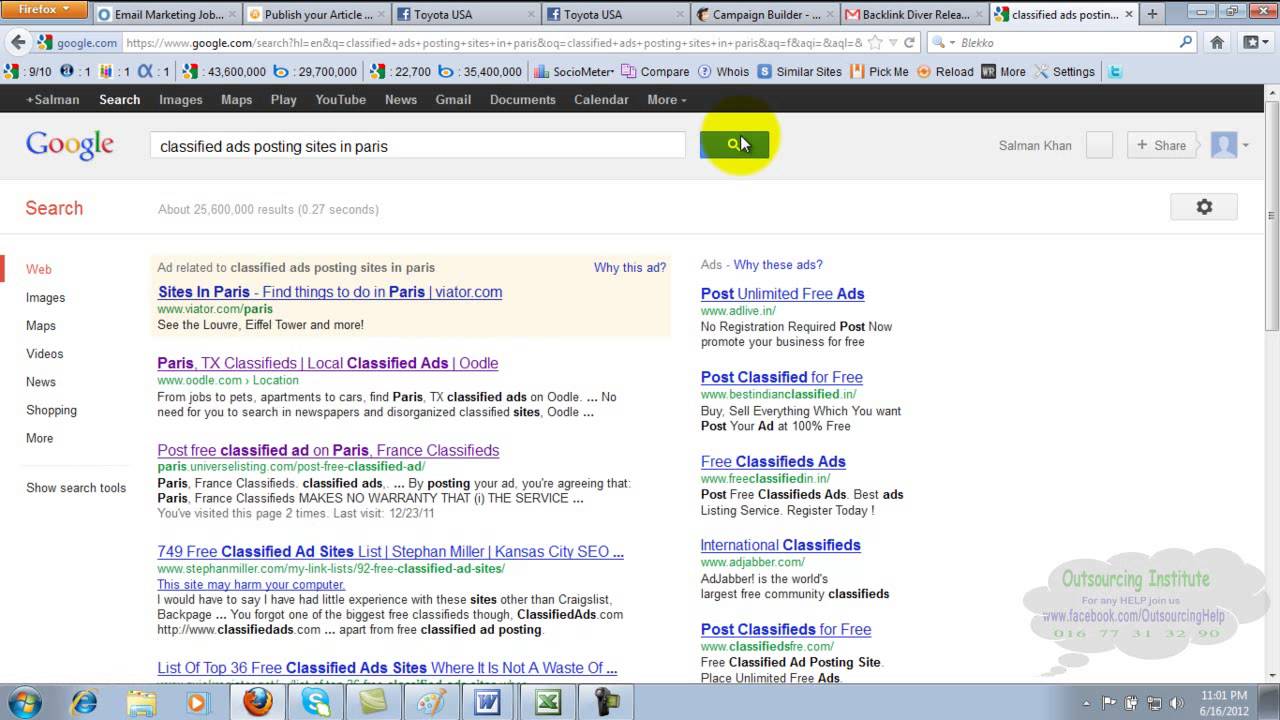1280x720 pixels.
Task: Click into the Google search query box
Action: [418, 146]
